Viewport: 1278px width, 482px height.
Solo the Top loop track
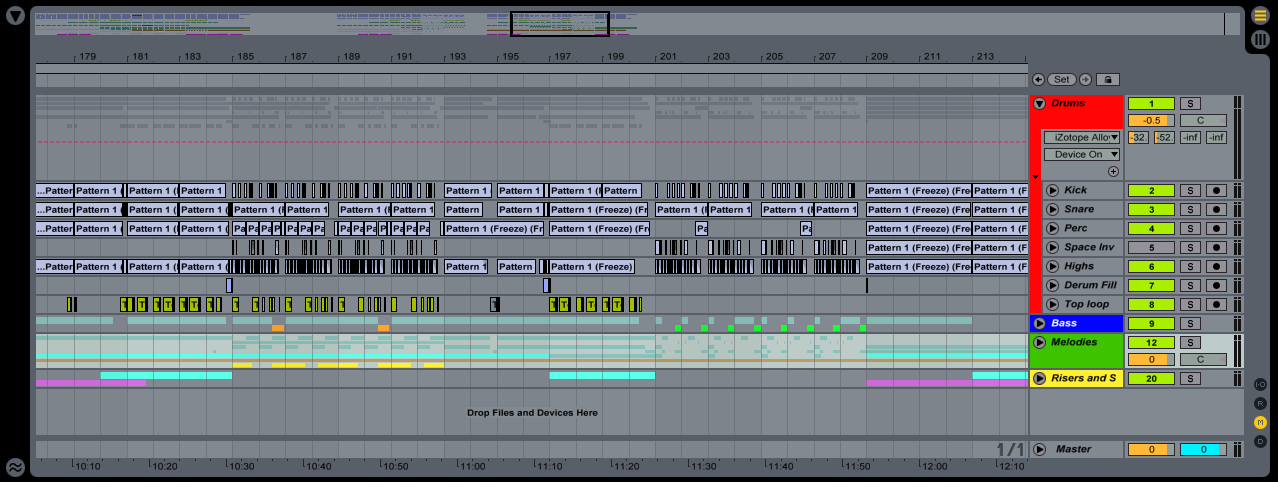coord(1190,304)
